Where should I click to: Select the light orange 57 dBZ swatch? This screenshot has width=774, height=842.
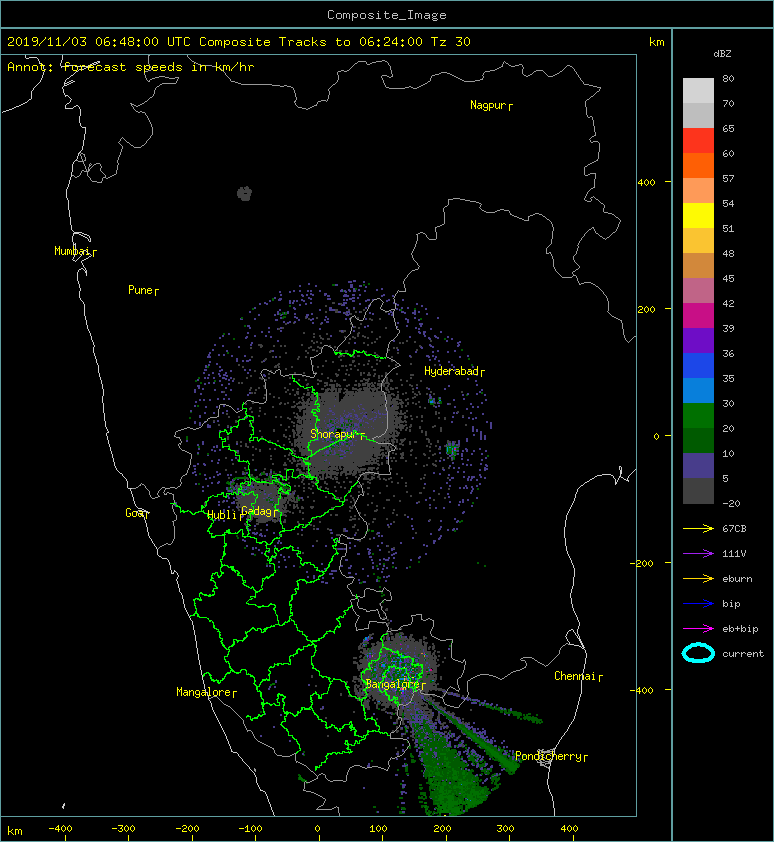[698, 190]
